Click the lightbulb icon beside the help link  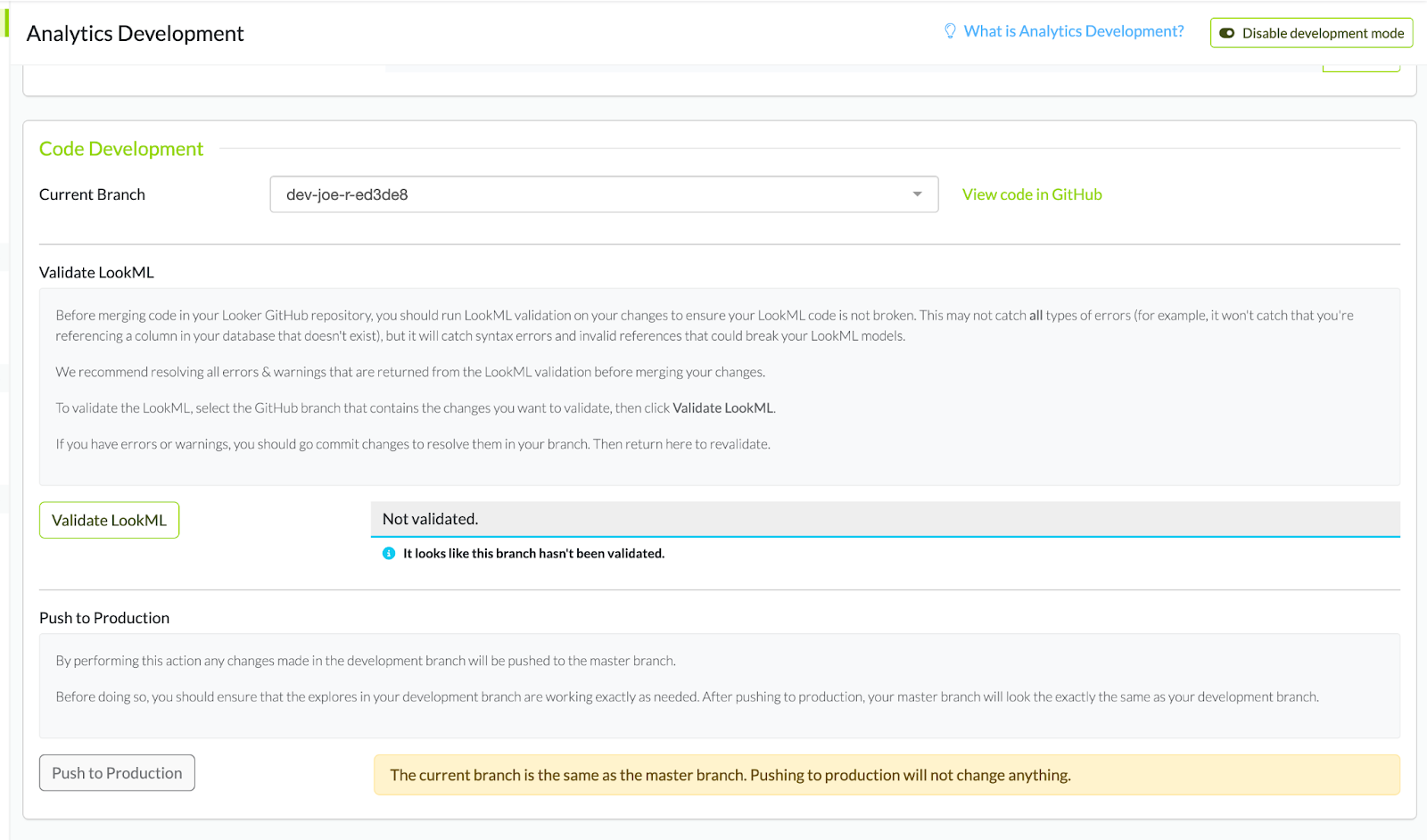(950, 31)
